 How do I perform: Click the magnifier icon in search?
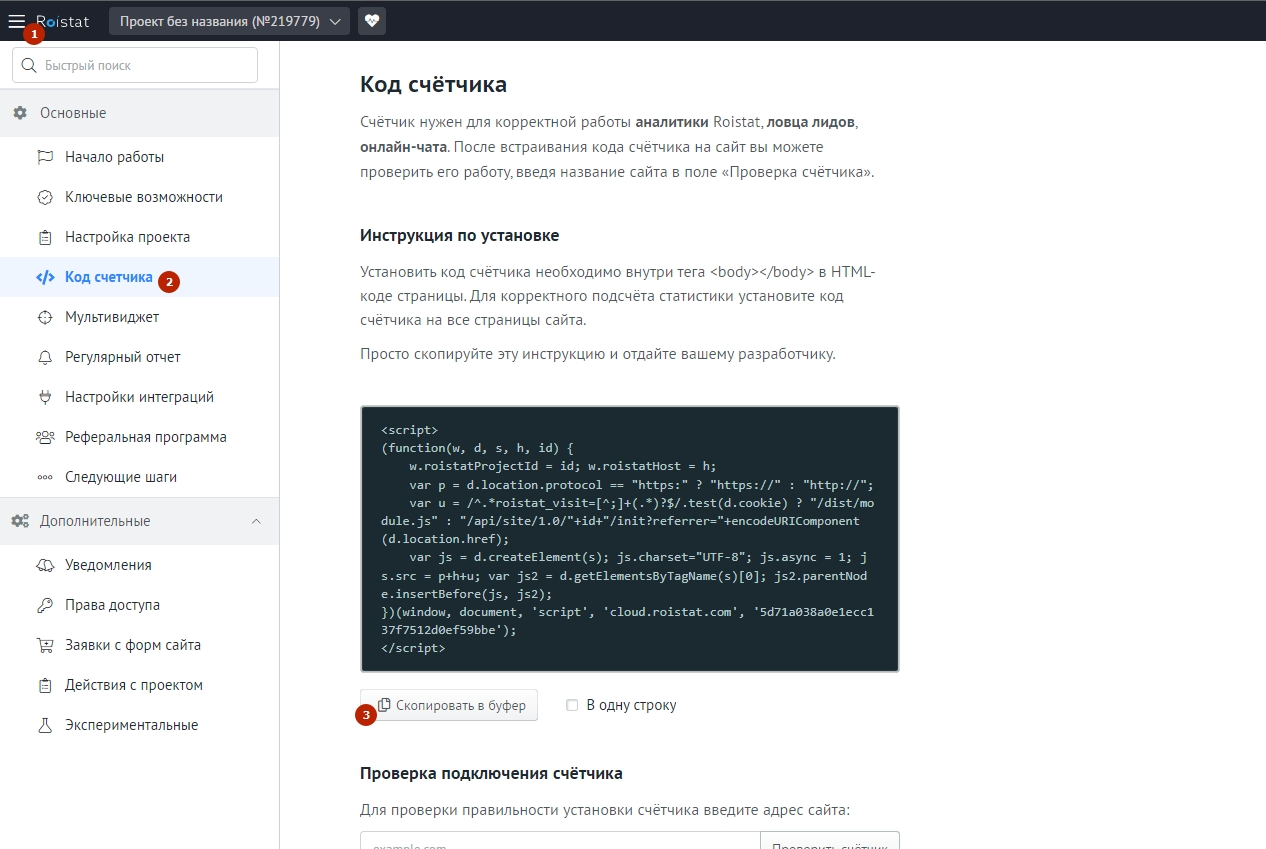pyautogui.click(x=28, y=65)
